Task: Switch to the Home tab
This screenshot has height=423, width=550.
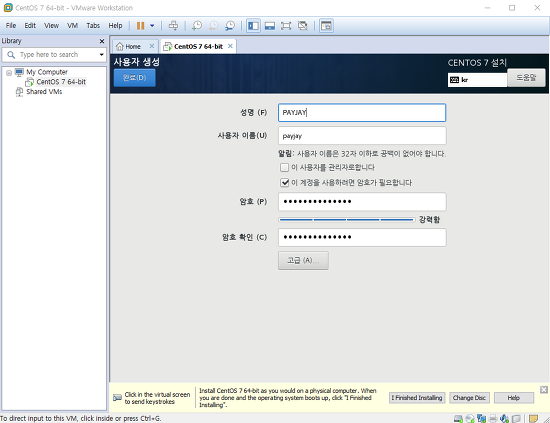Action: pos(133,46)
